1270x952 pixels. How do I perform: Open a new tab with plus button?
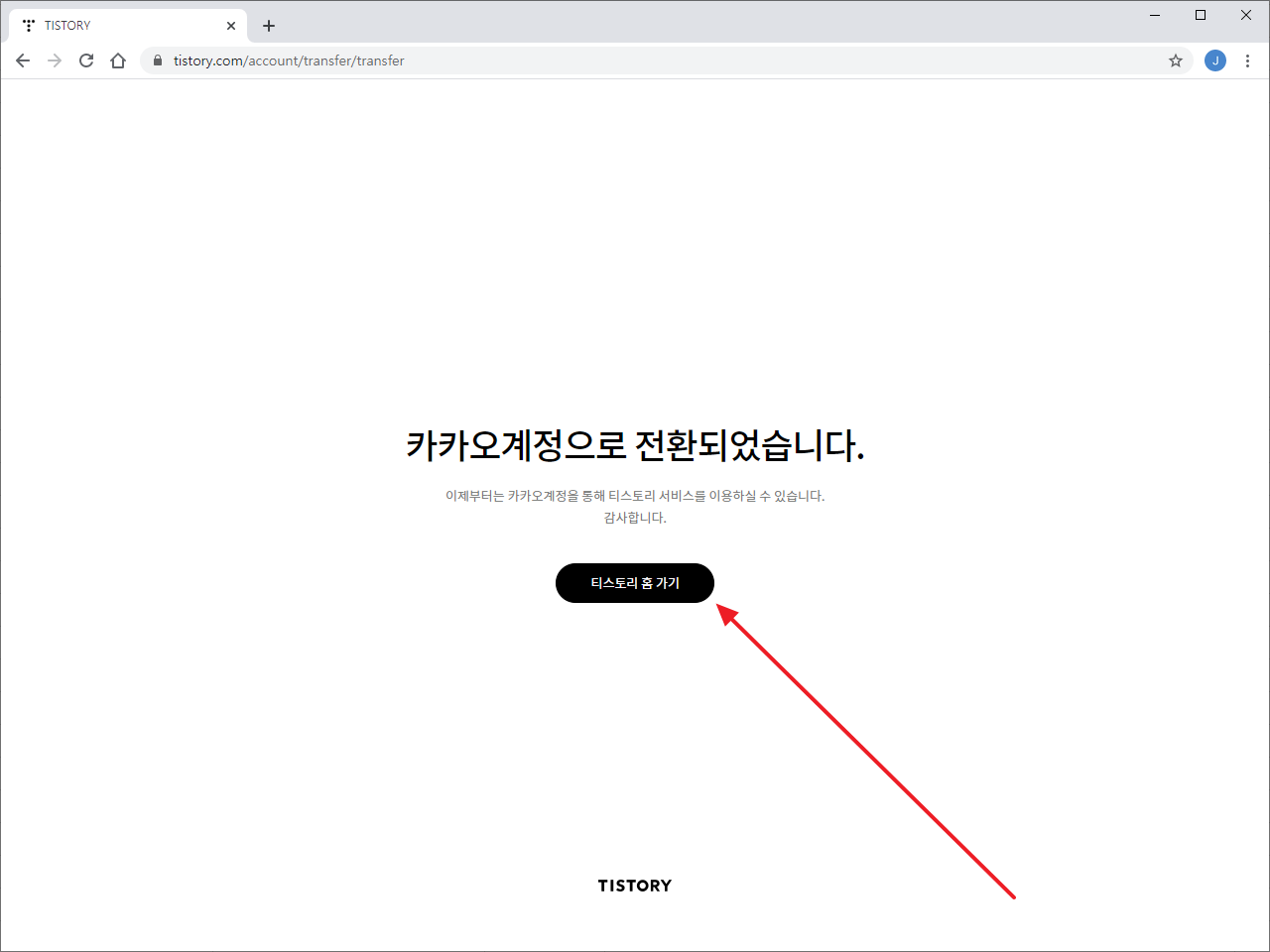pos(269,26)
